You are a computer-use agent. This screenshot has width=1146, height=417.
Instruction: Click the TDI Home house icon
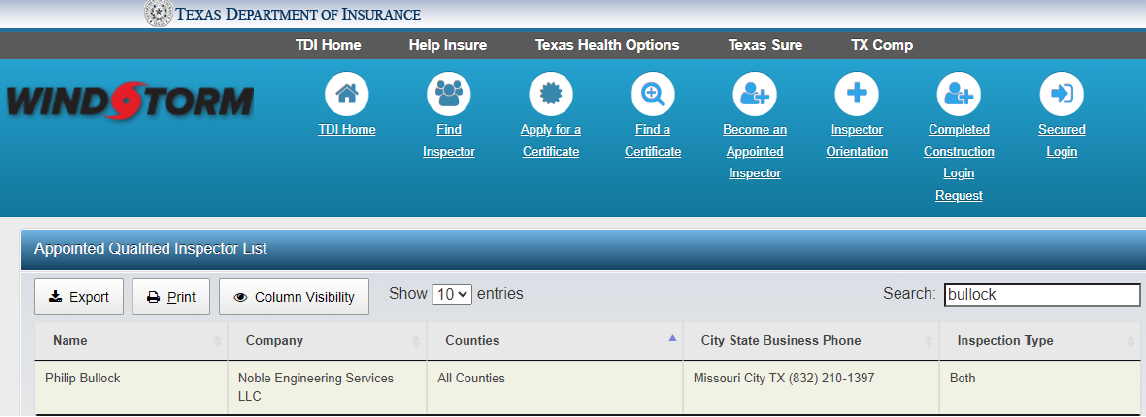[x=347, y=94]
